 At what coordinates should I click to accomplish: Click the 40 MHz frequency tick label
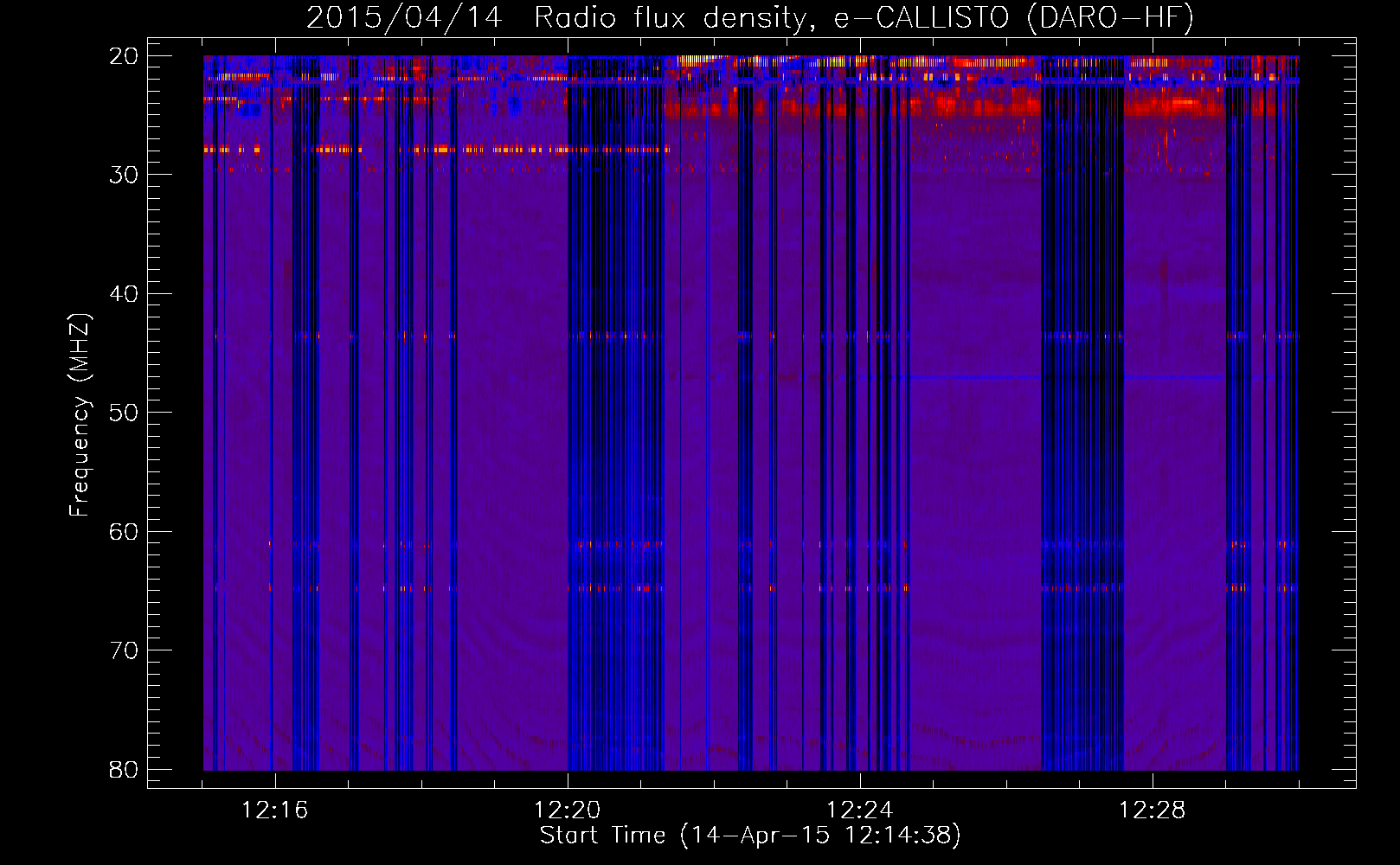click(124, 294)
